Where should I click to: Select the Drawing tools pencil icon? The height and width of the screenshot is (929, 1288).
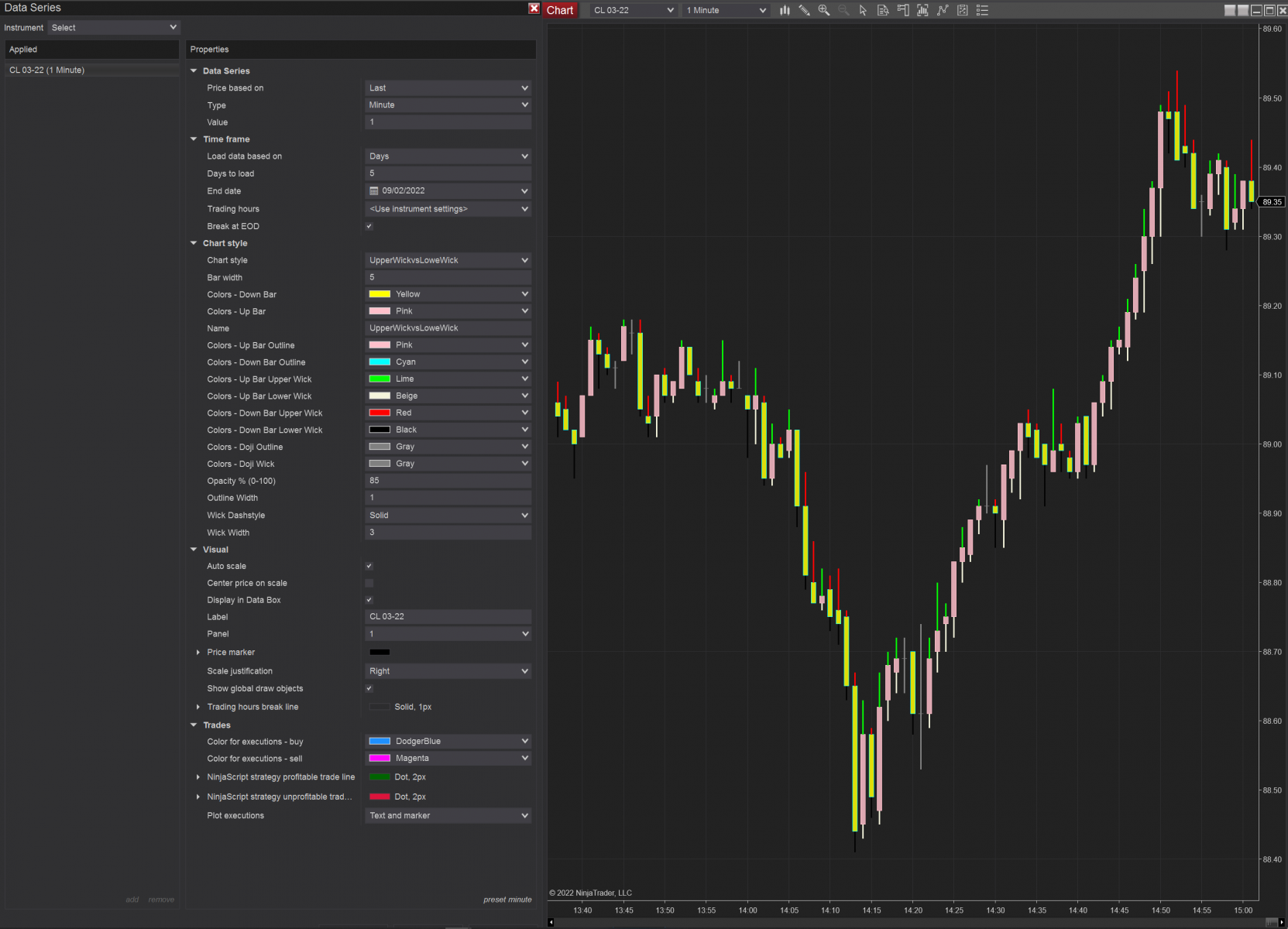804,10
